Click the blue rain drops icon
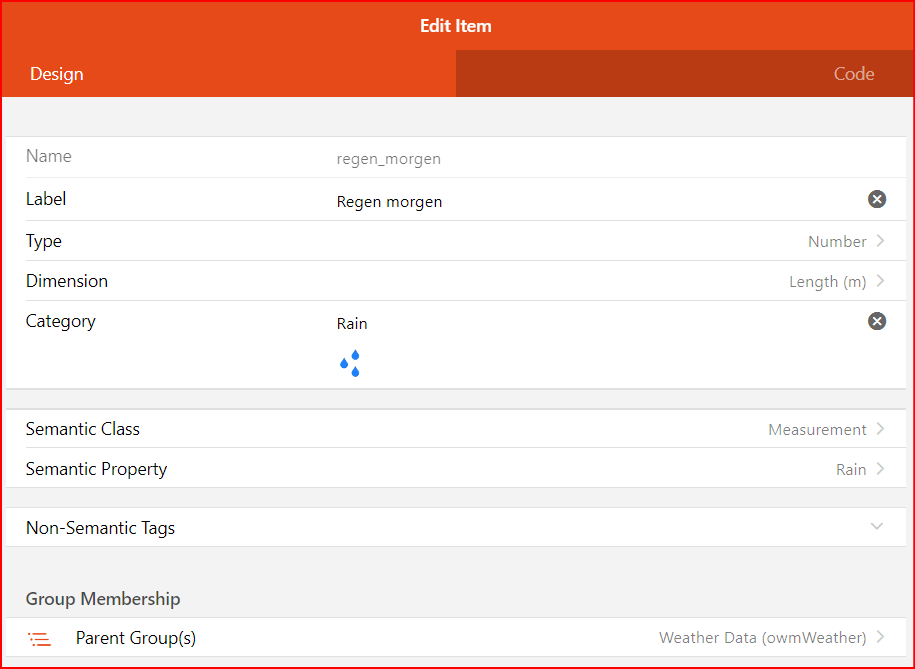 (350, 364)
